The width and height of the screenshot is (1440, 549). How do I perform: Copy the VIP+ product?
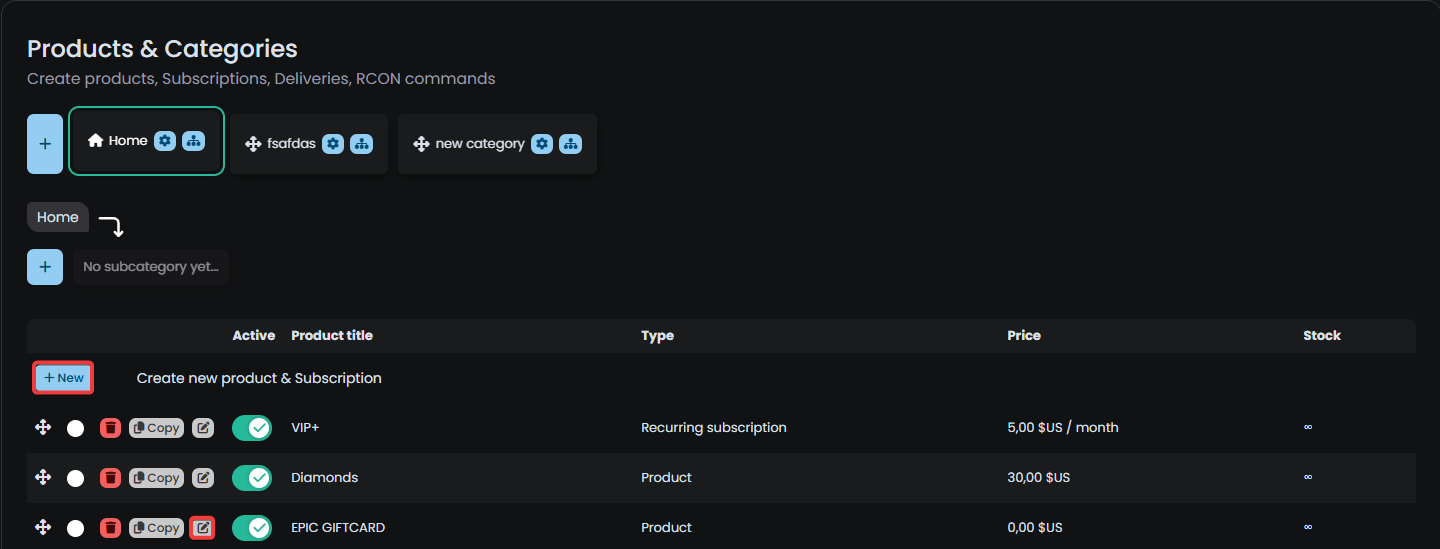157,428
